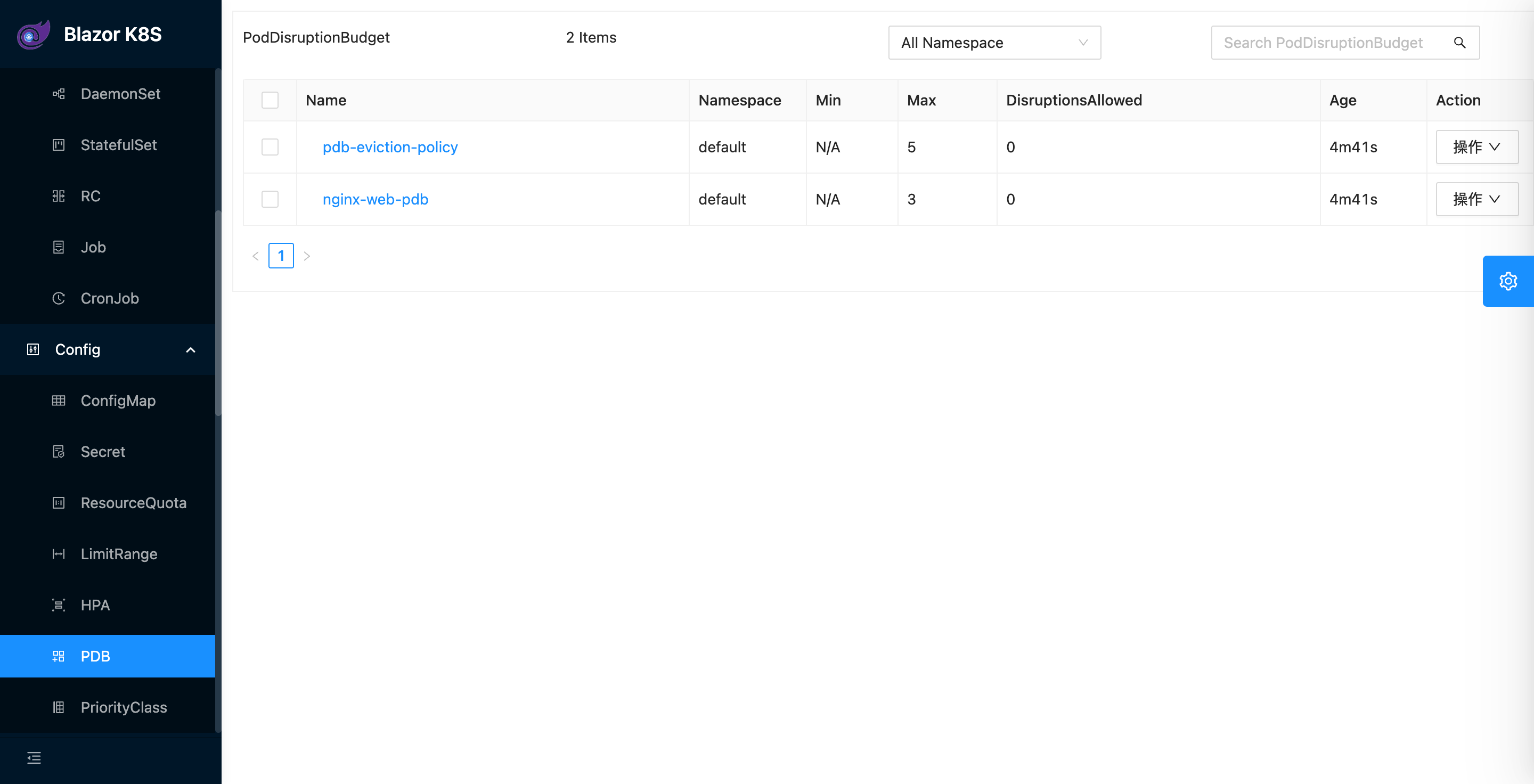
Task: Toggle the select-all checkbox in table header
Action: [x=270, y=101]
